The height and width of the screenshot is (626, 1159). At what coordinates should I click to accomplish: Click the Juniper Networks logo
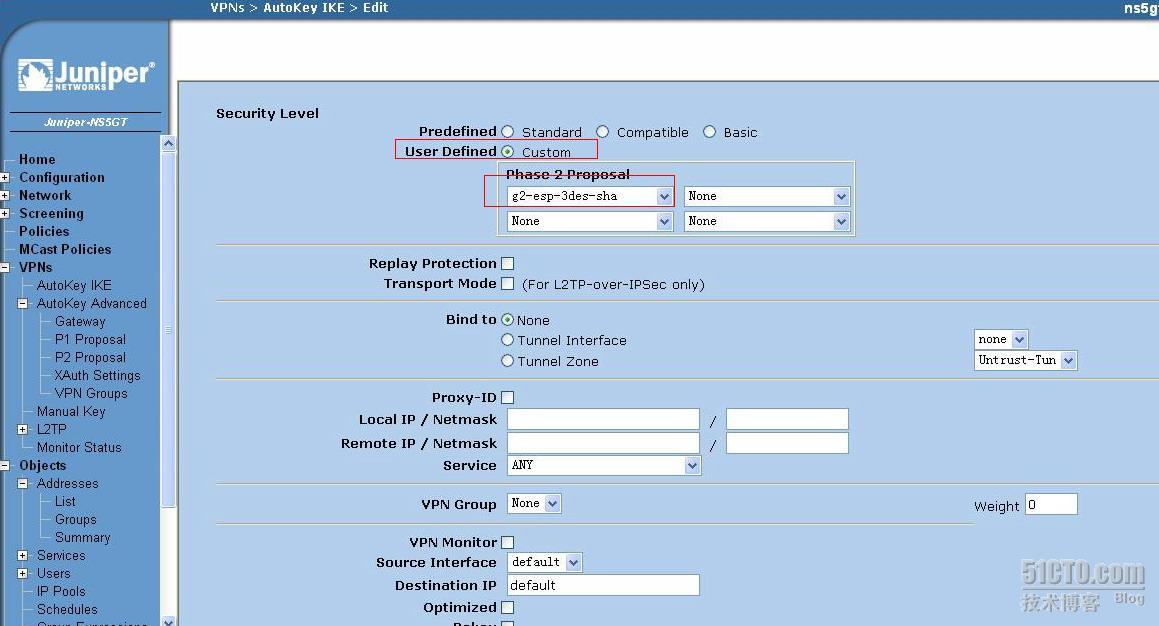coord(86,75)
